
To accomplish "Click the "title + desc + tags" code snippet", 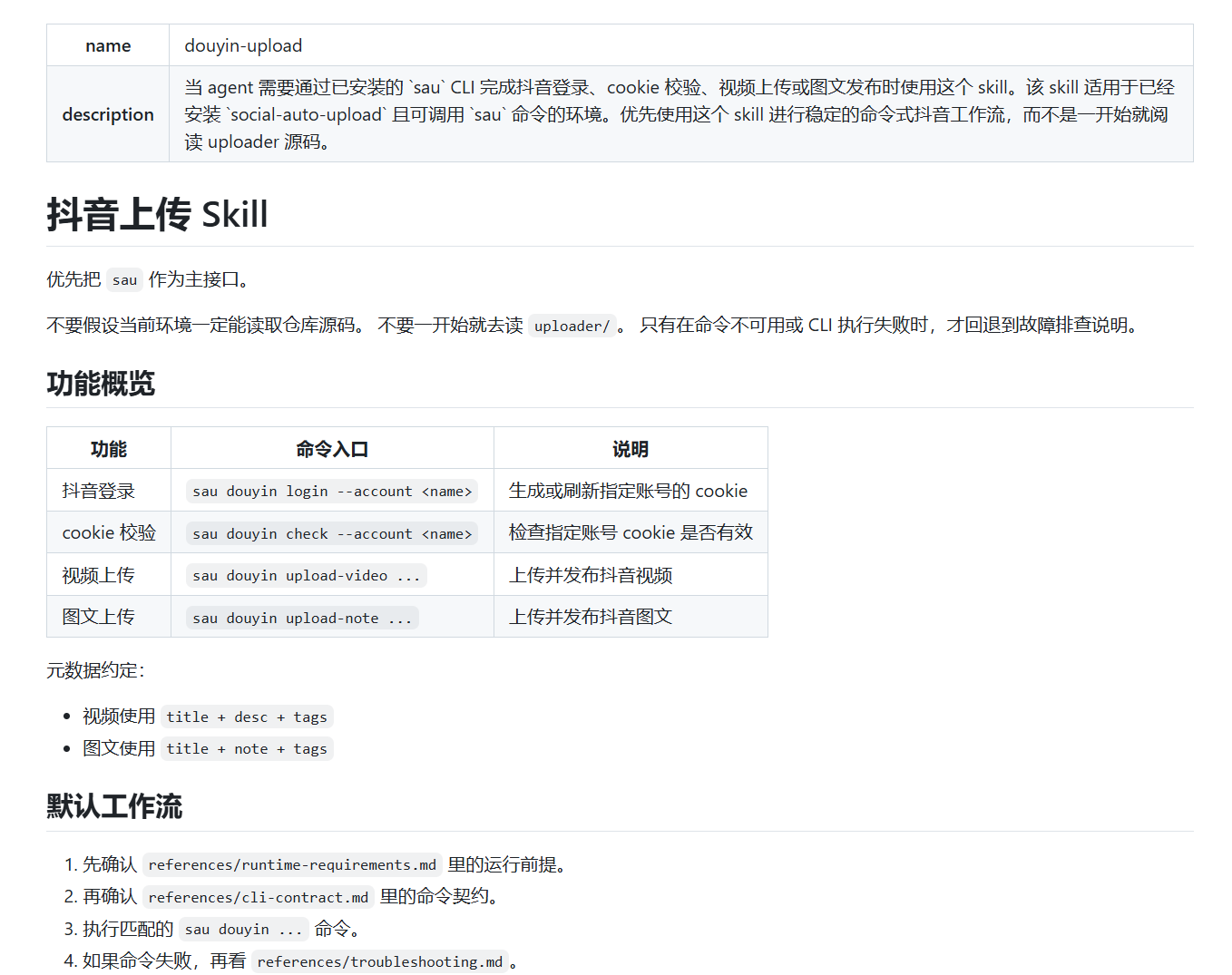I will coord(247,717).
